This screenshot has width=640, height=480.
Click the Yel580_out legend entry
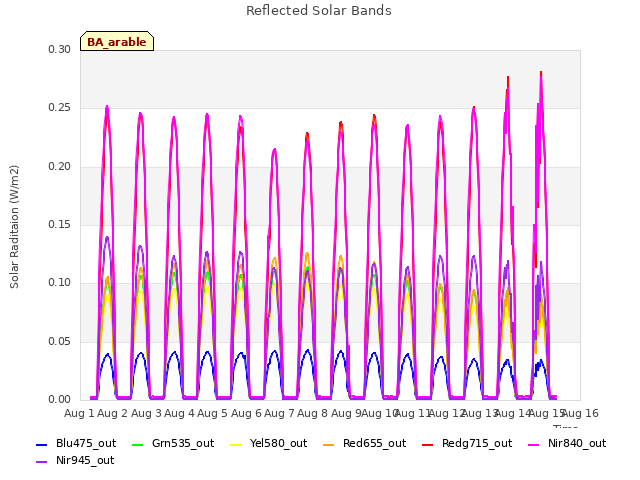[x=269, y=443]
